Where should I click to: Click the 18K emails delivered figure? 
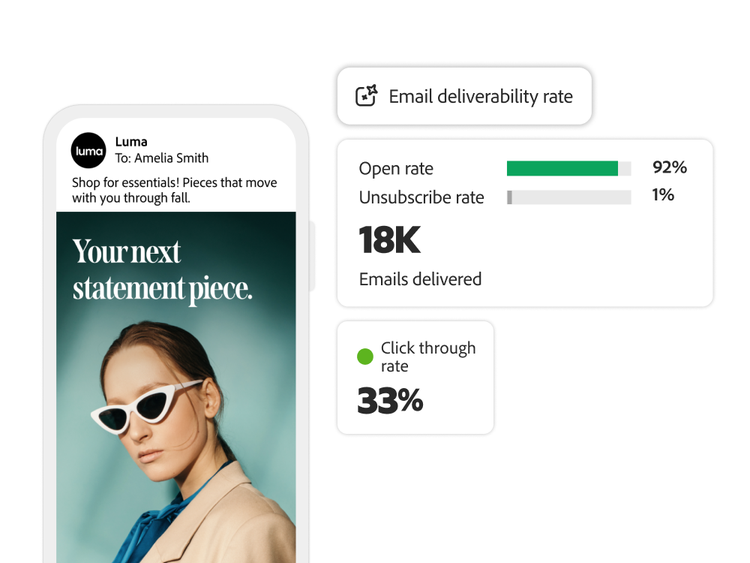point(389,241)
